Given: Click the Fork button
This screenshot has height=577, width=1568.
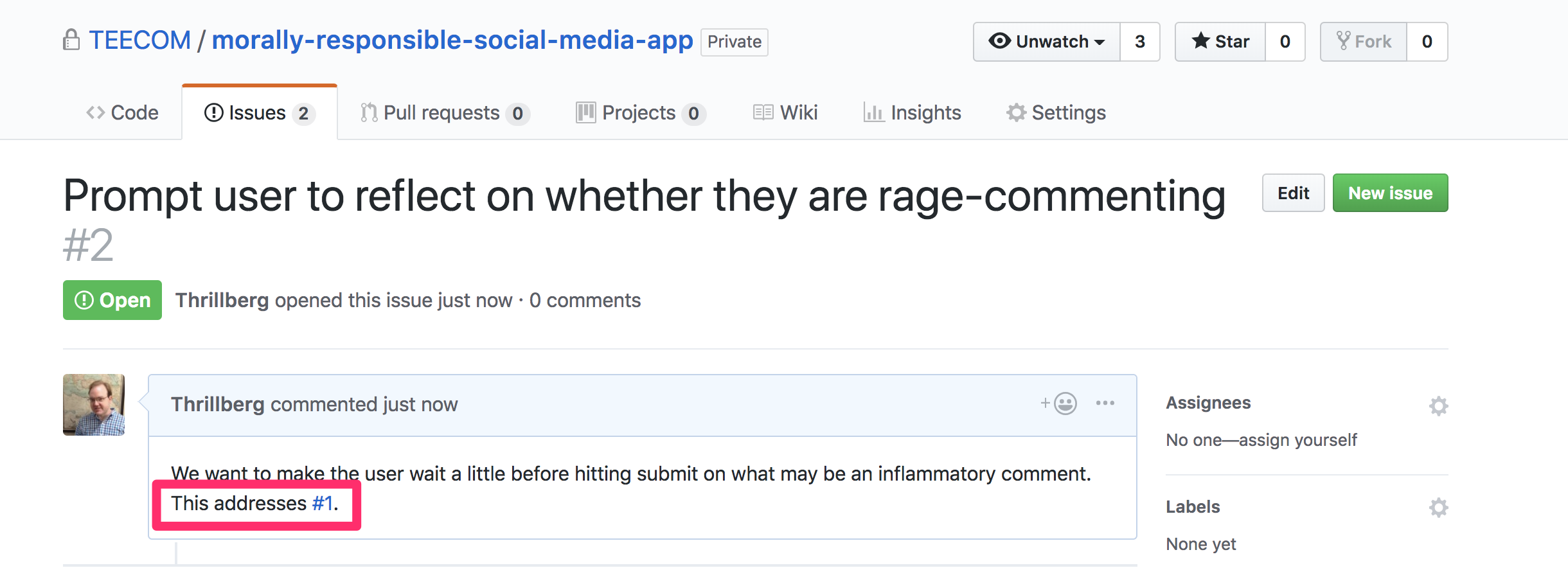Looking at the screenshot, I should [x=1364, y=42].
